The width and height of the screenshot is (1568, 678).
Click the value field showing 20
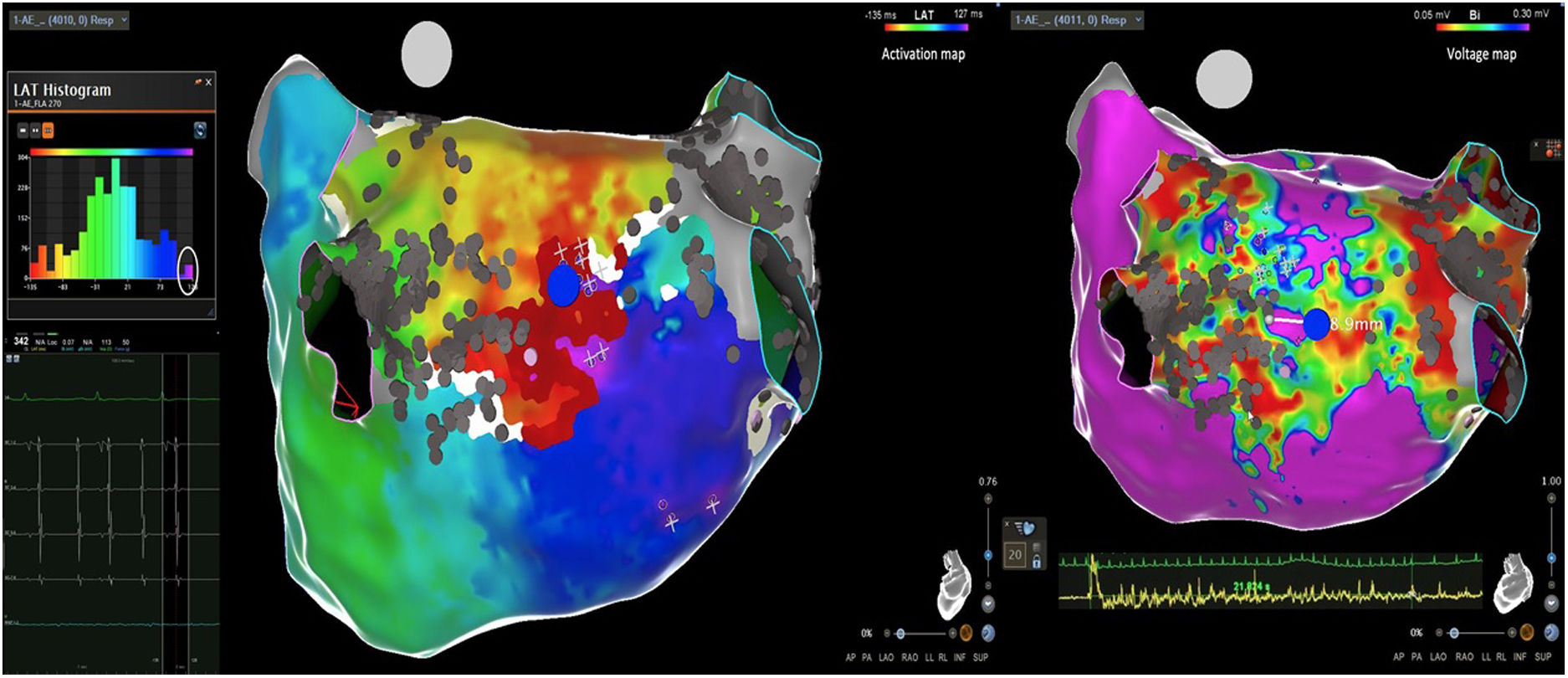pyautogui.click(x=1015, y=554)
